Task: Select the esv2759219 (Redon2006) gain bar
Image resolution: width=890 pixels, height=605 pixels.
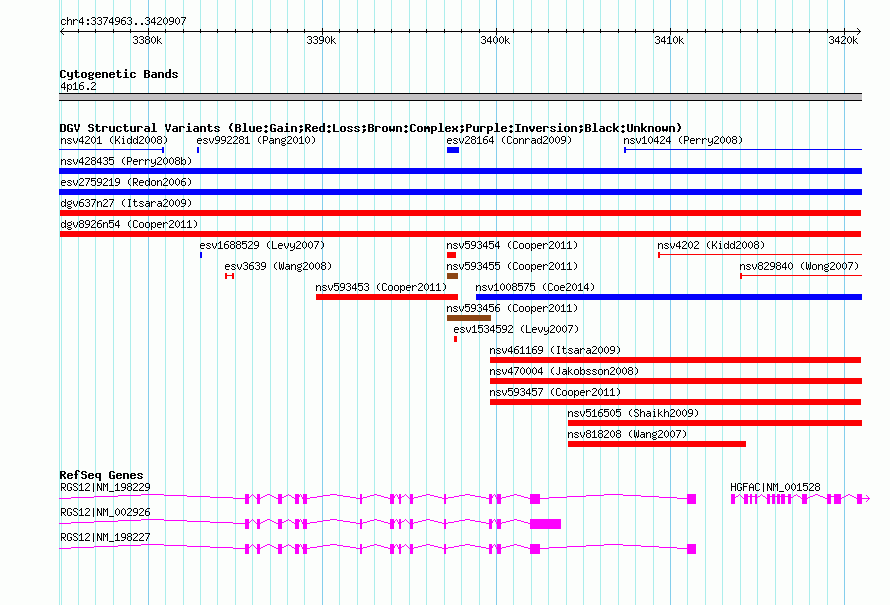Action: 460,192
